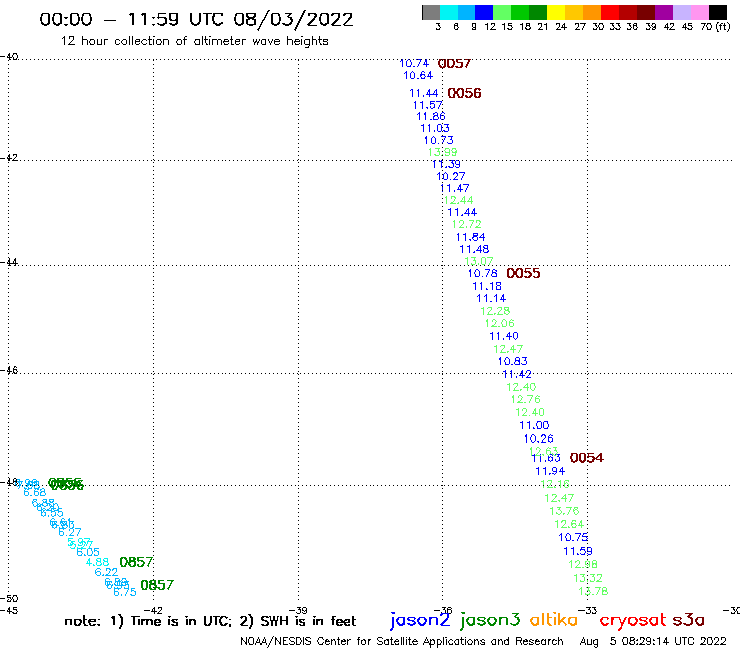
Task: Click the 12.44 wave height value
Action: pyautogui.click(x=458, y=201)
